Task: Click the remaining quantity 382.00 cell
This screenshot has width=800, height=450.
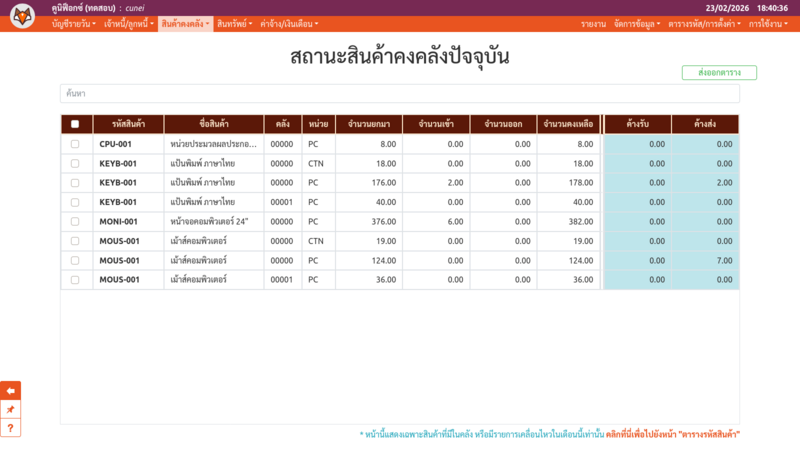Action: coord(568,221)
